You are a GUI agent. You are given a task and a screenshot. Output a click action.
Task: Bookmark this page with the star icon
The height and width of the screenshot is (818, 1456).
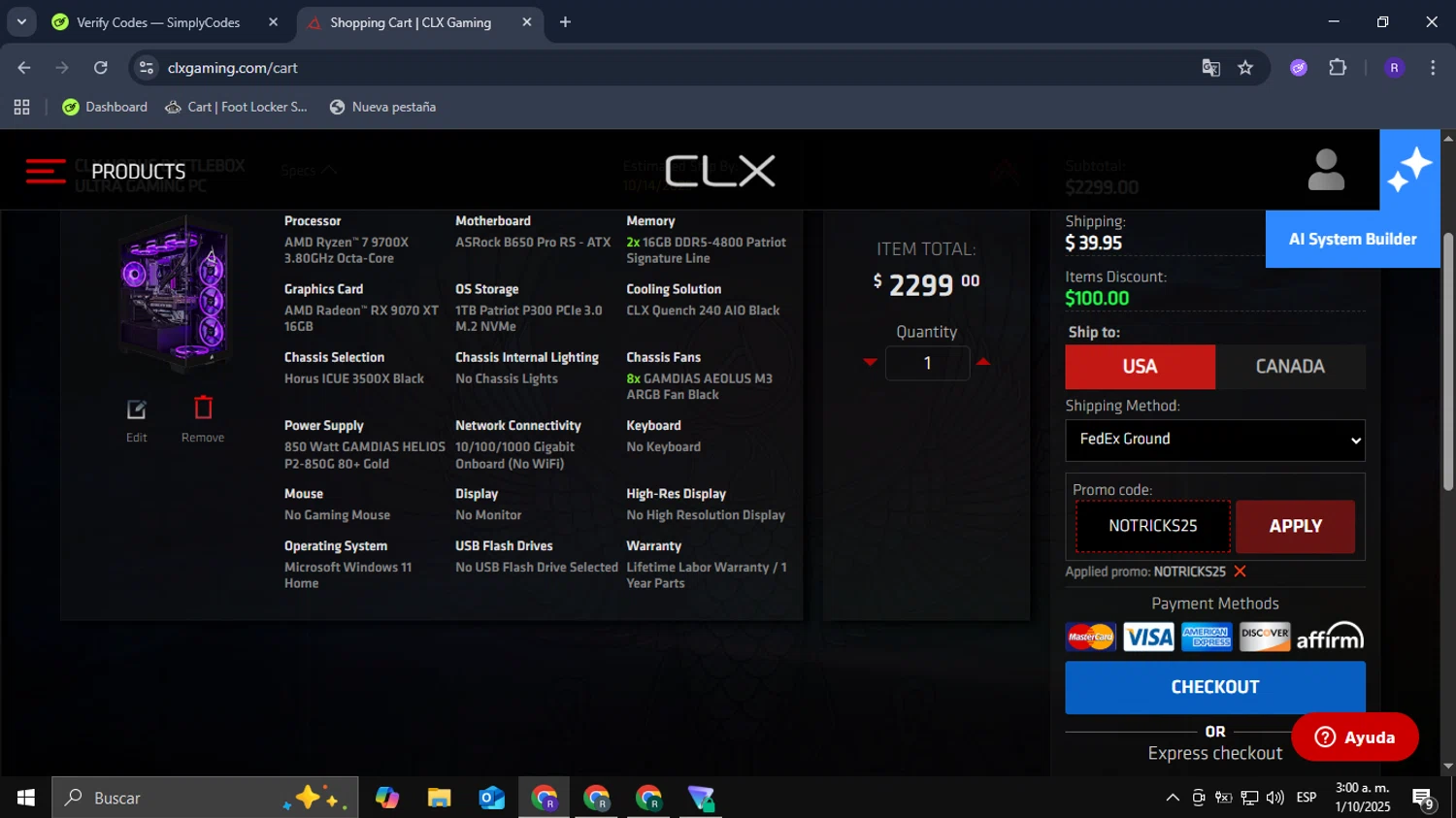(1245, 68)
